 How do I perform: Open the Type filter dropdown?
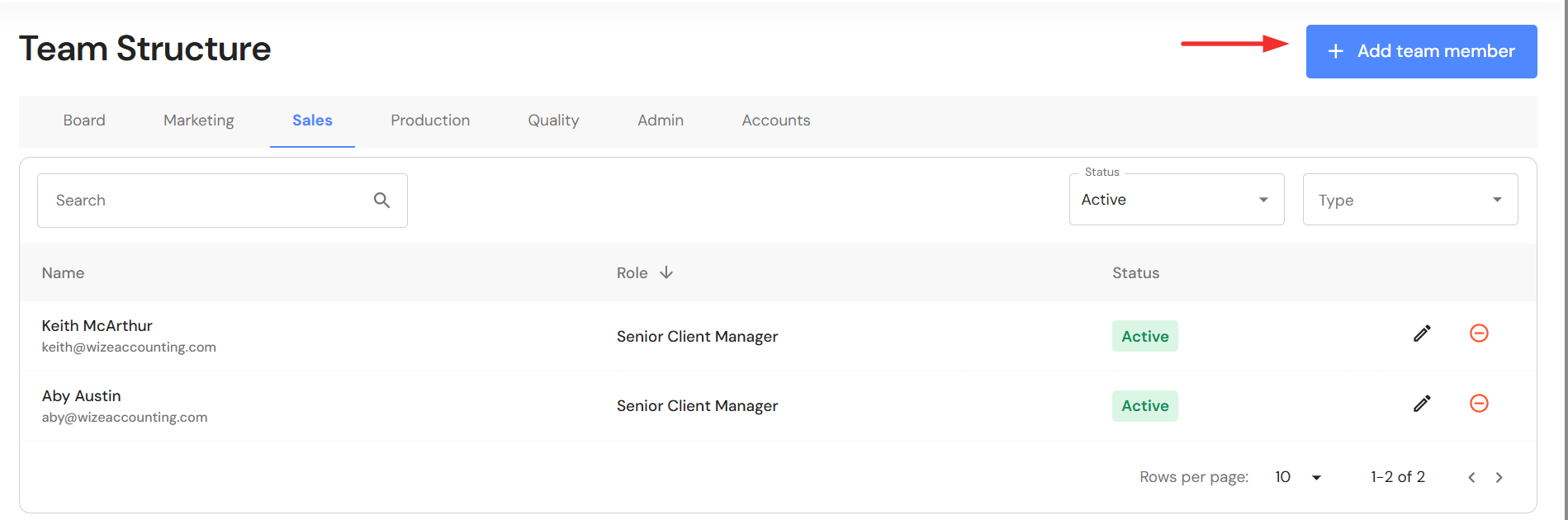click(x=1409, y=200)
